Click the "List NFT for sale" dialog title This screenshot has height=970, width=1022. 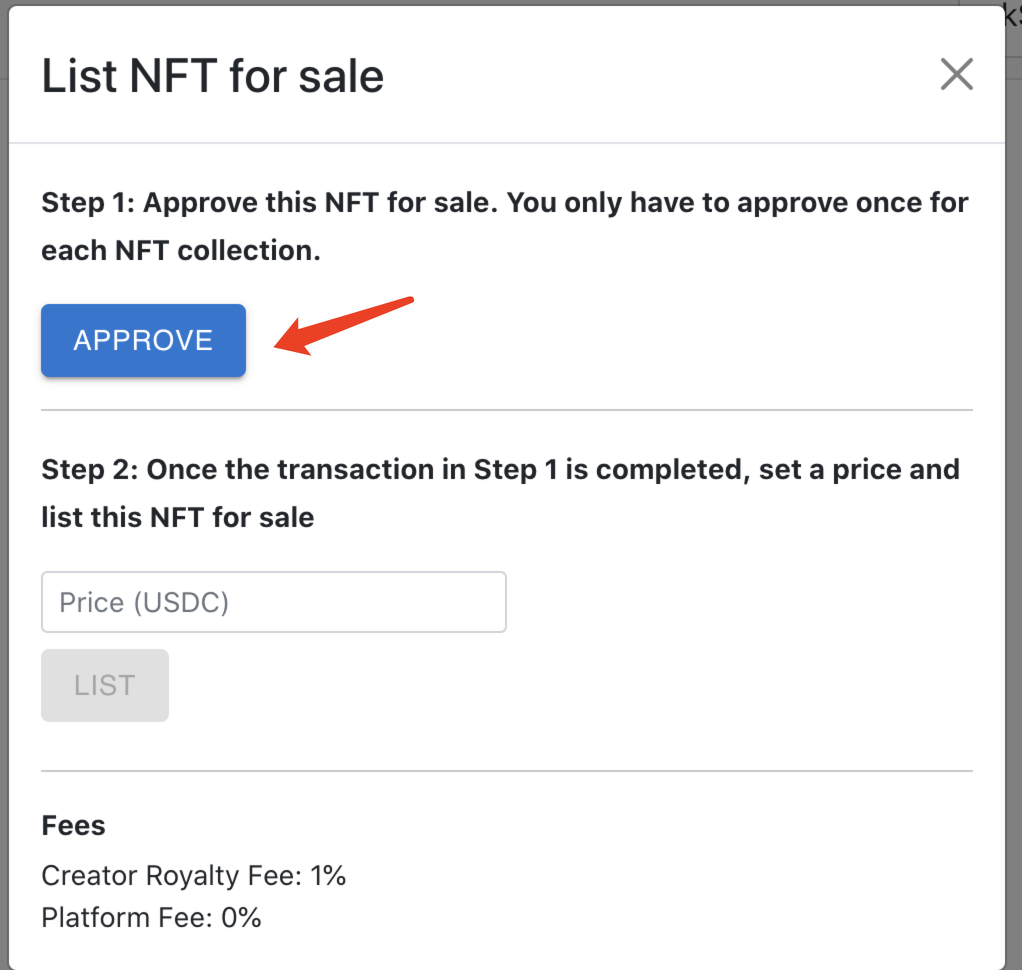[x=212, y=76]
